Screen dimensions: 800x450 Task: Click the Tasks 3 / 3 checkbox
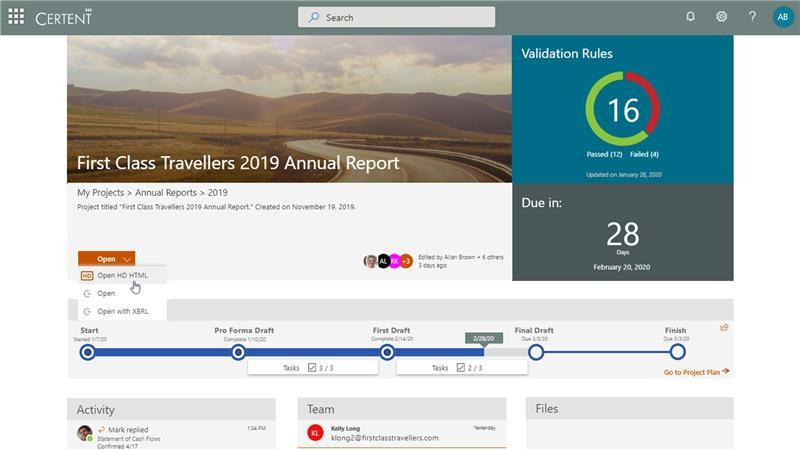pos(312,368)
